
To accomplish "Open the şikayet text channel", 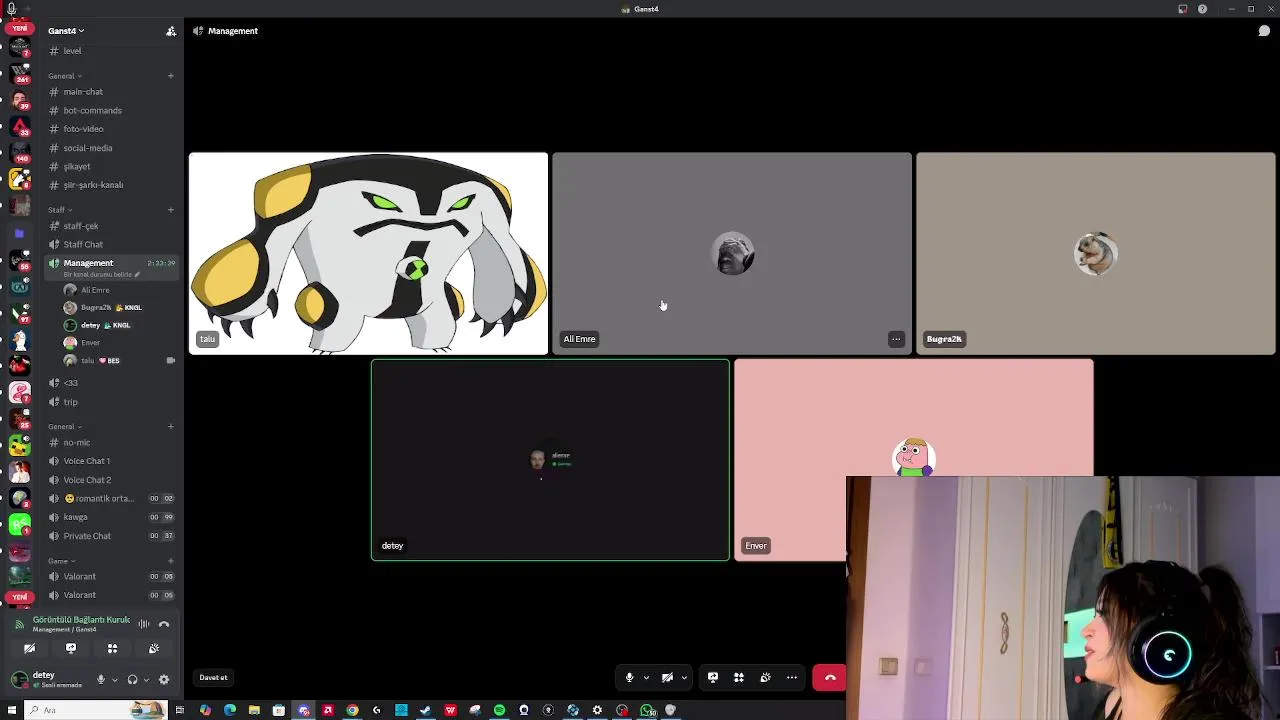I will click(112, 167).
